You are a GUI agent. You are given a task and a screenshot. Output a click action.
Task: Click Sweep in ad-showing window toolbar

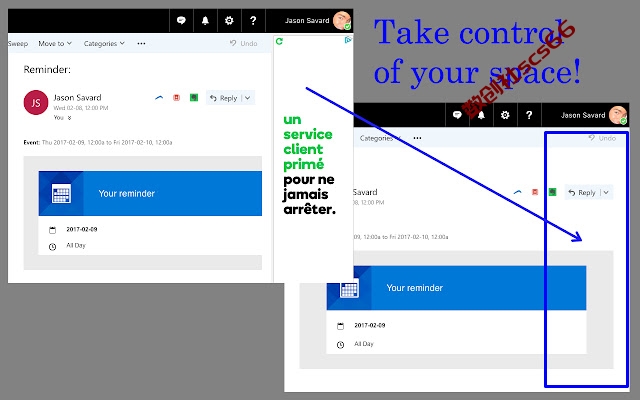pyautogui.click(x=18, y=44)
